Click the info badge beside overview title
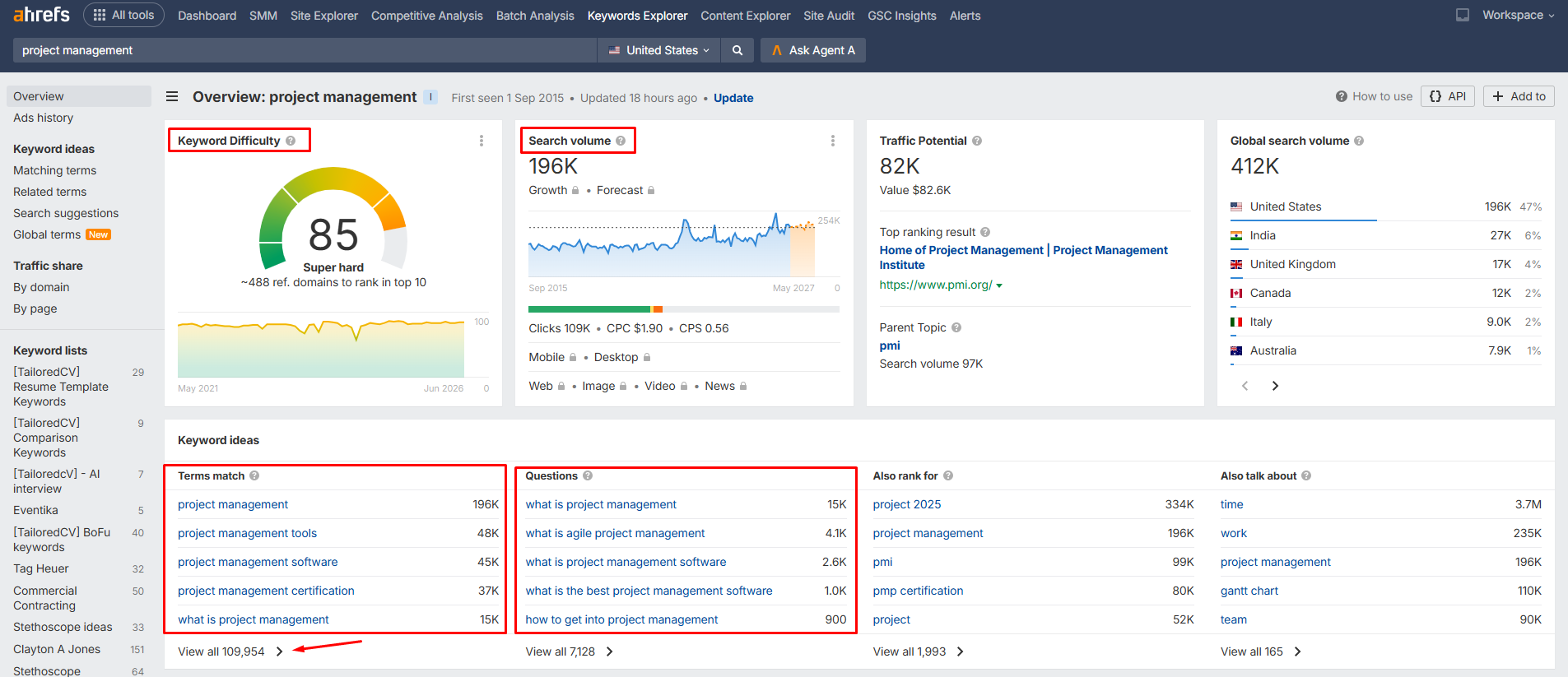The image size is (1568, 677). tap(430, 97)
